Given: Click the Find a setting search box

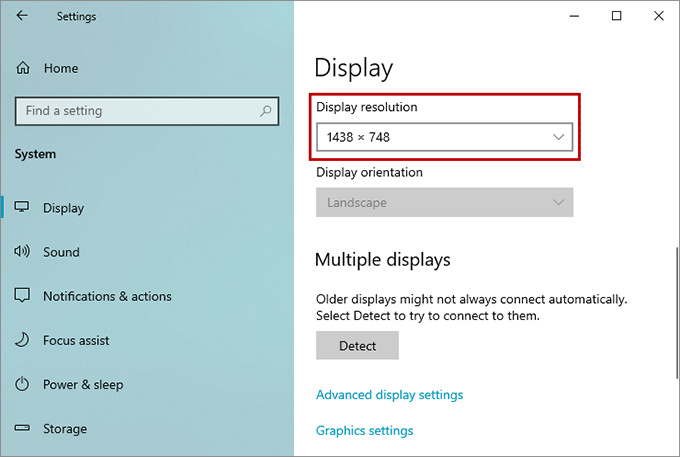Looking at the screenshot, I should (x=147, y=111).
